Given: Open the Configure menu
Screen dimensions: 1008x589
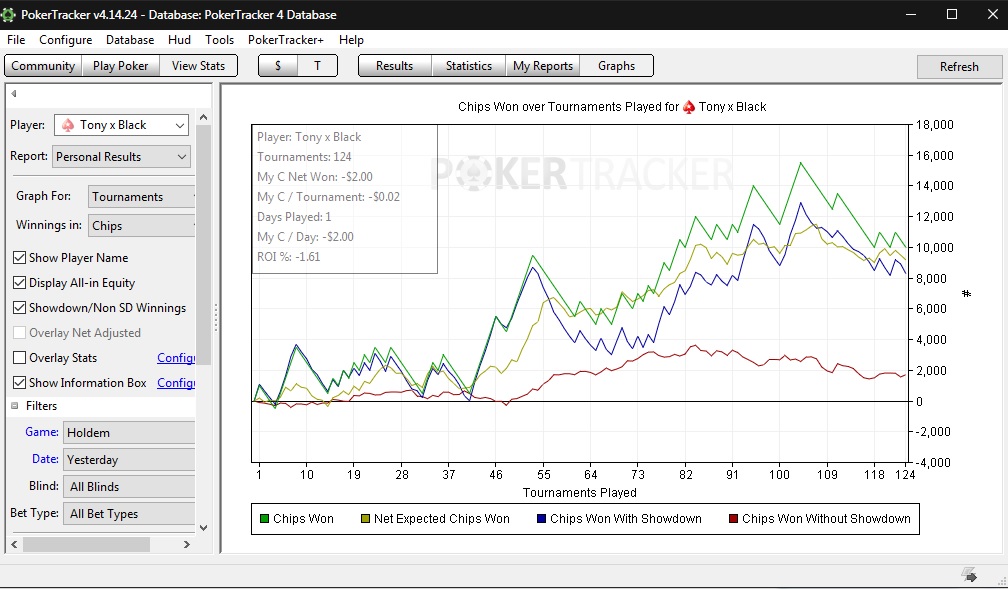Looking at the screenshot, I should click(66, 40).
